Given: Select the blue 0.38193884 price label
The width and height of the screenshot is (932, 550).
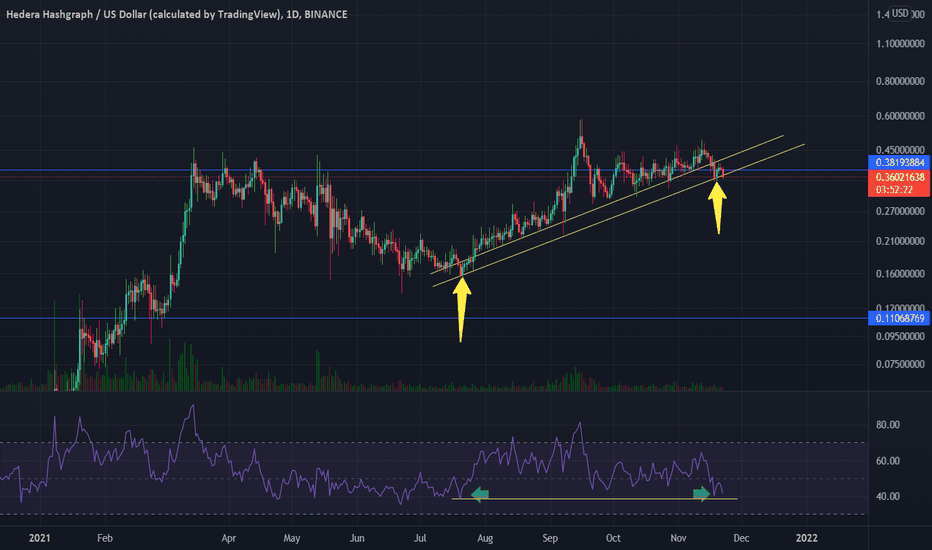Looking at the screenshot, I should click(899, 162).
